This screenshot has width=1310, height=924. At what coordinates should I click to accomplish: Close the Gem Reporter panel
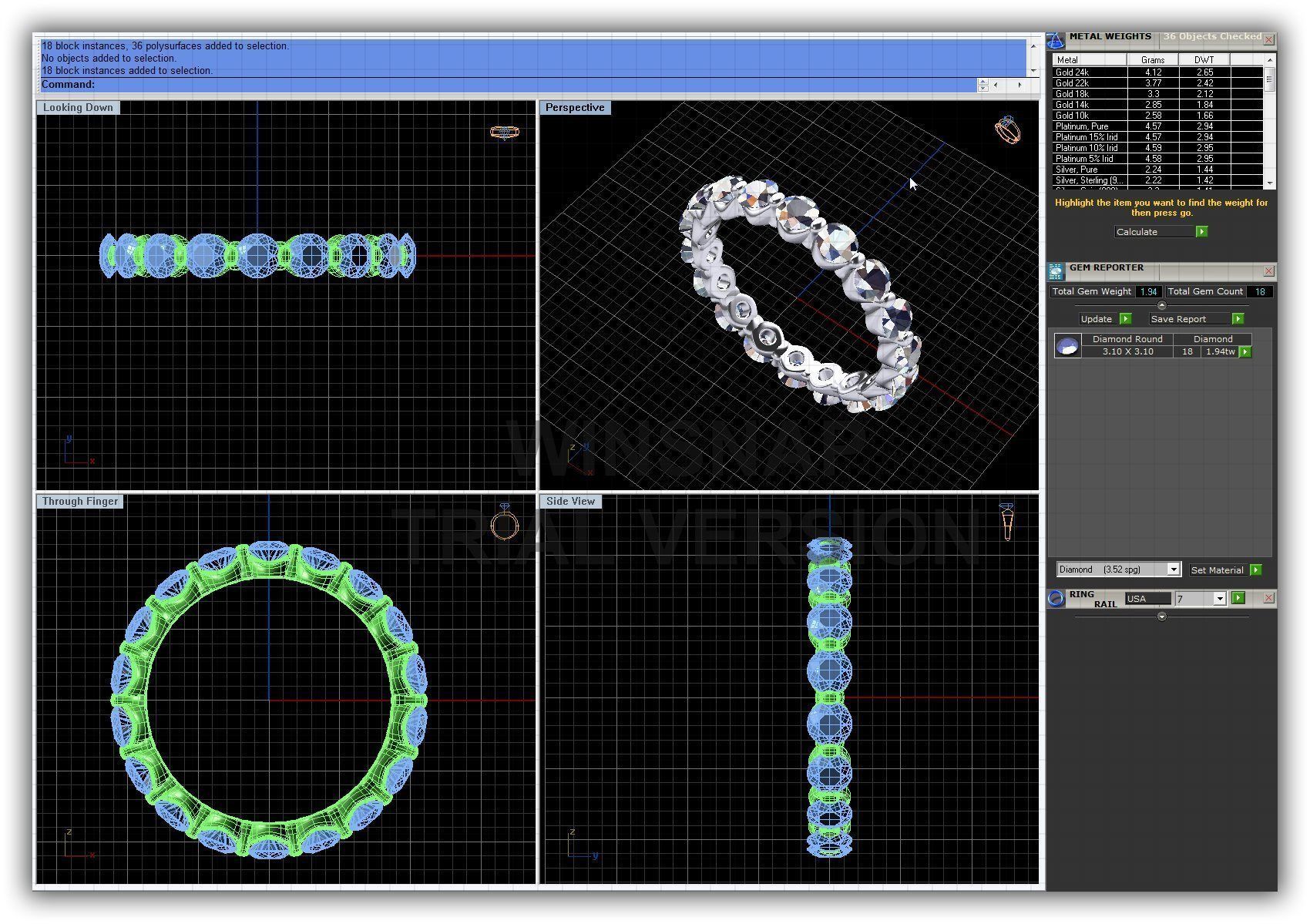(1268, 271)
